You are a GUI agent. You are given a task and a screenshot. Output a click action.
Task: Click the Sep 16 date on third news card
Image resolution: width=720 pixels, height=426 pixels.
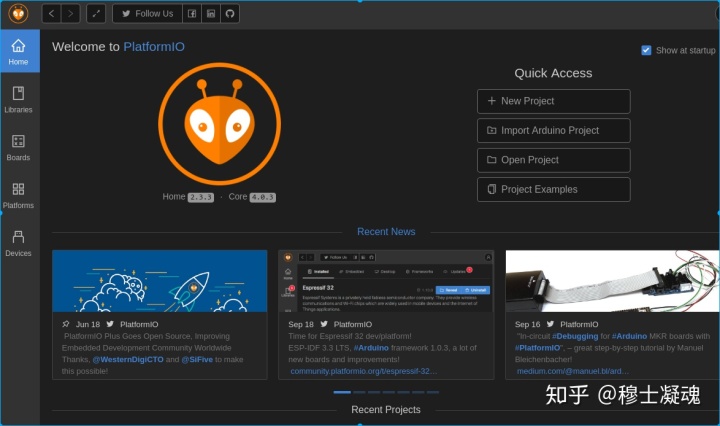(528, 324)
